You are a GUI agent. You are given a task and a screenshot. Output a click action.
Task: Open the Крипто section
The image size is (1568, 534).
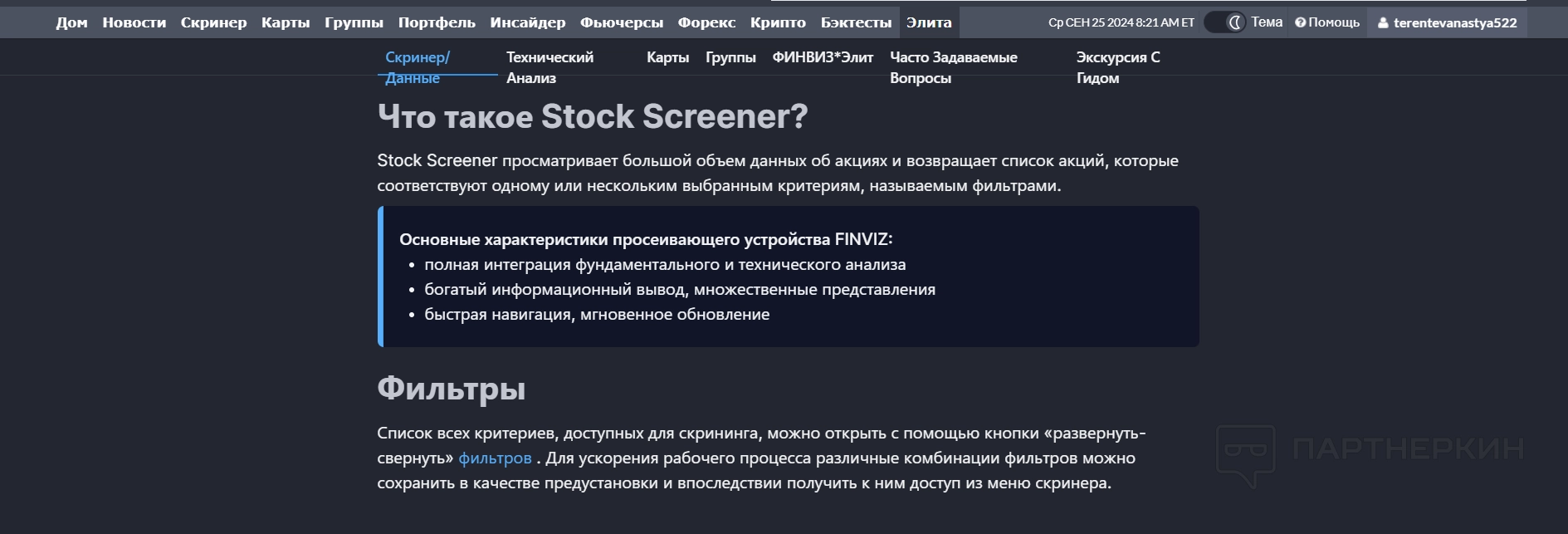778,22
